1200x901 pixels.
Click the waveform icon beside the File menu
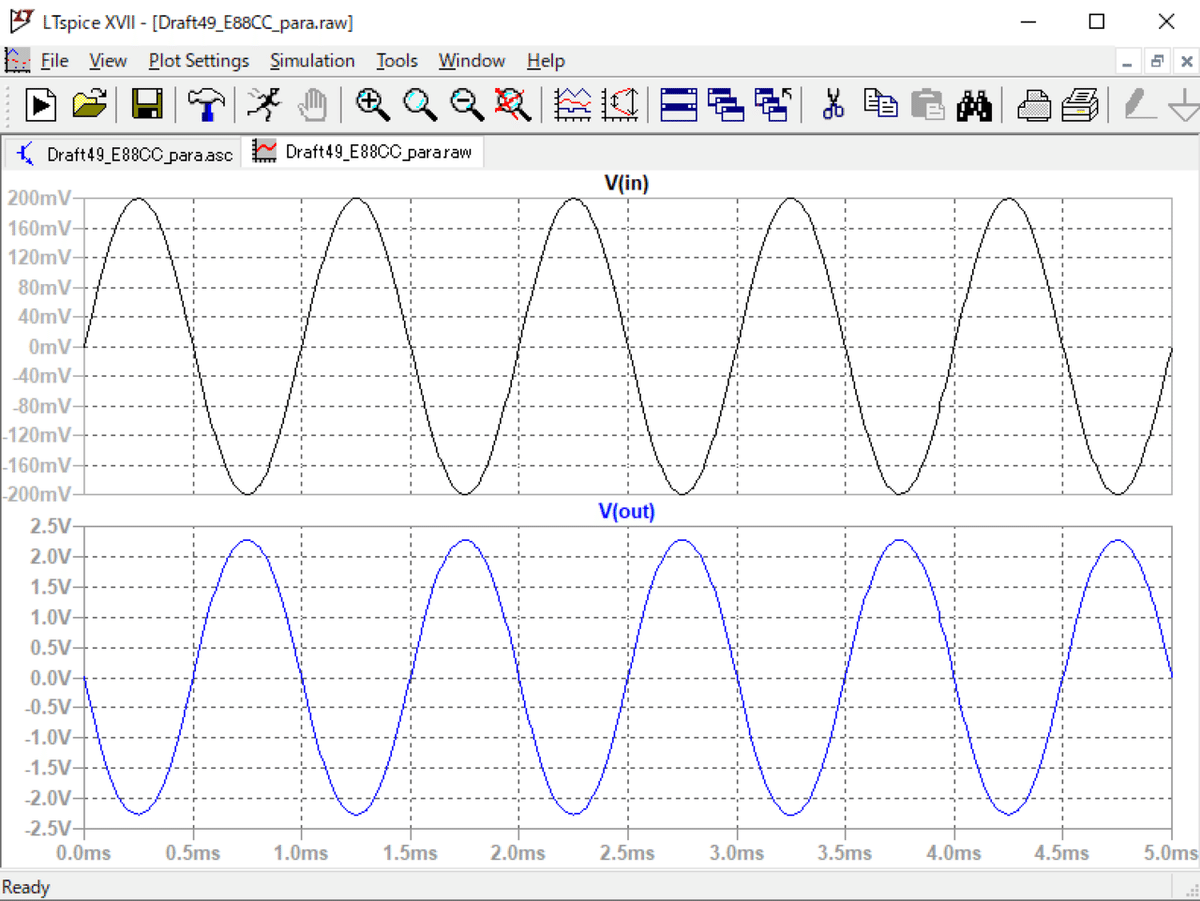coord(18,60)
